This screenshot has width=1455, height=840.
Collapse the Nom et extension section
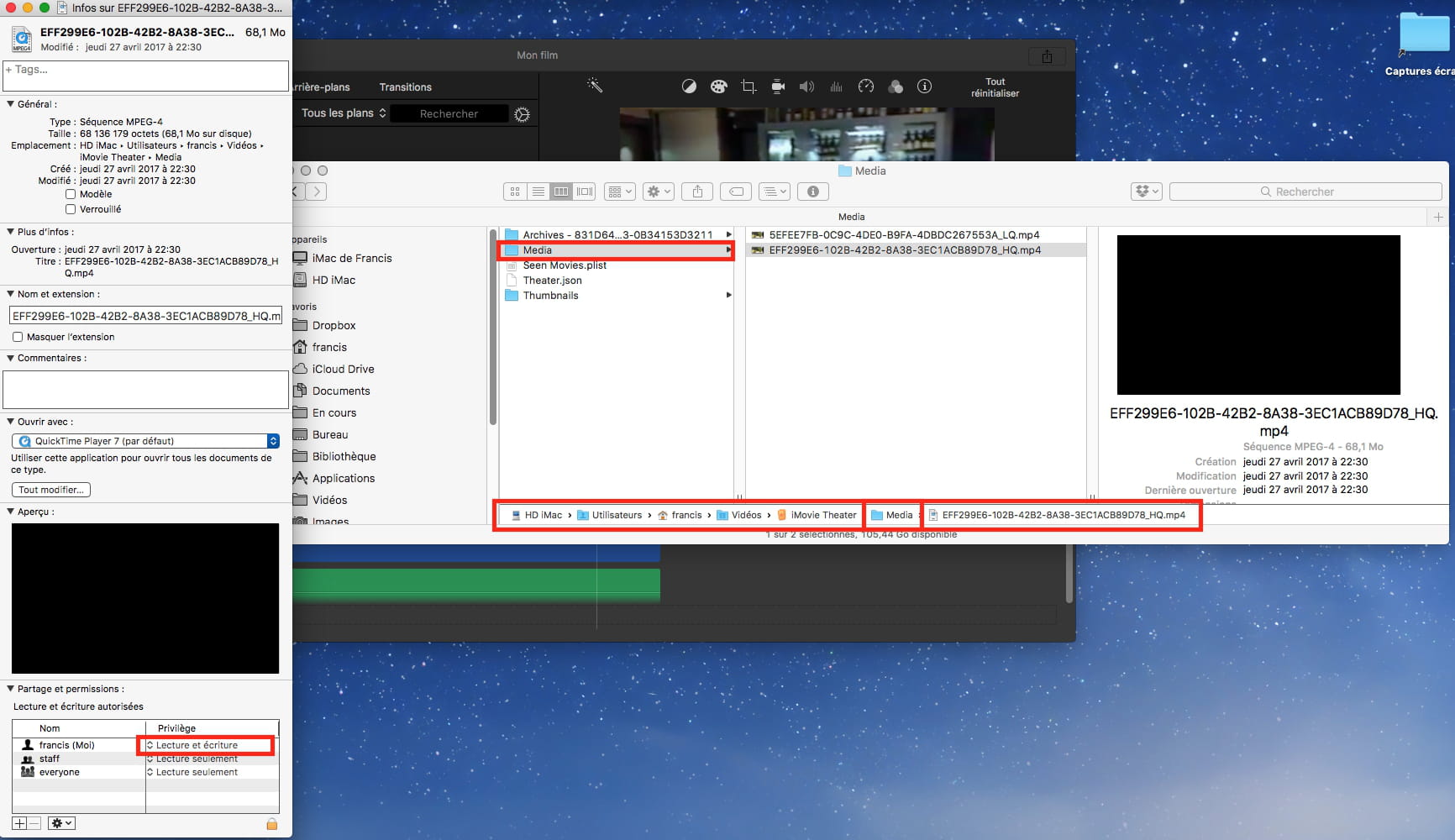11,294
